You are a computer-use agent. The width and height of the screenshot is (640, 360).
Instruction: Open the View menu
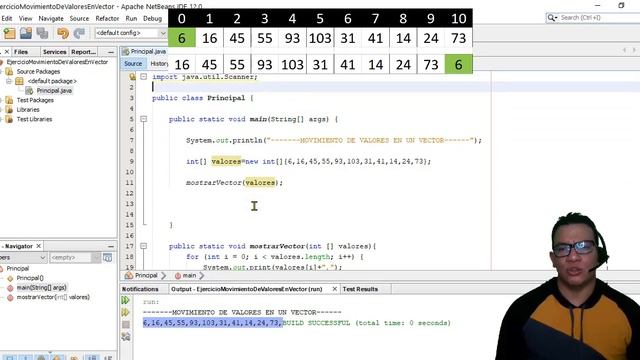(25, 18)
